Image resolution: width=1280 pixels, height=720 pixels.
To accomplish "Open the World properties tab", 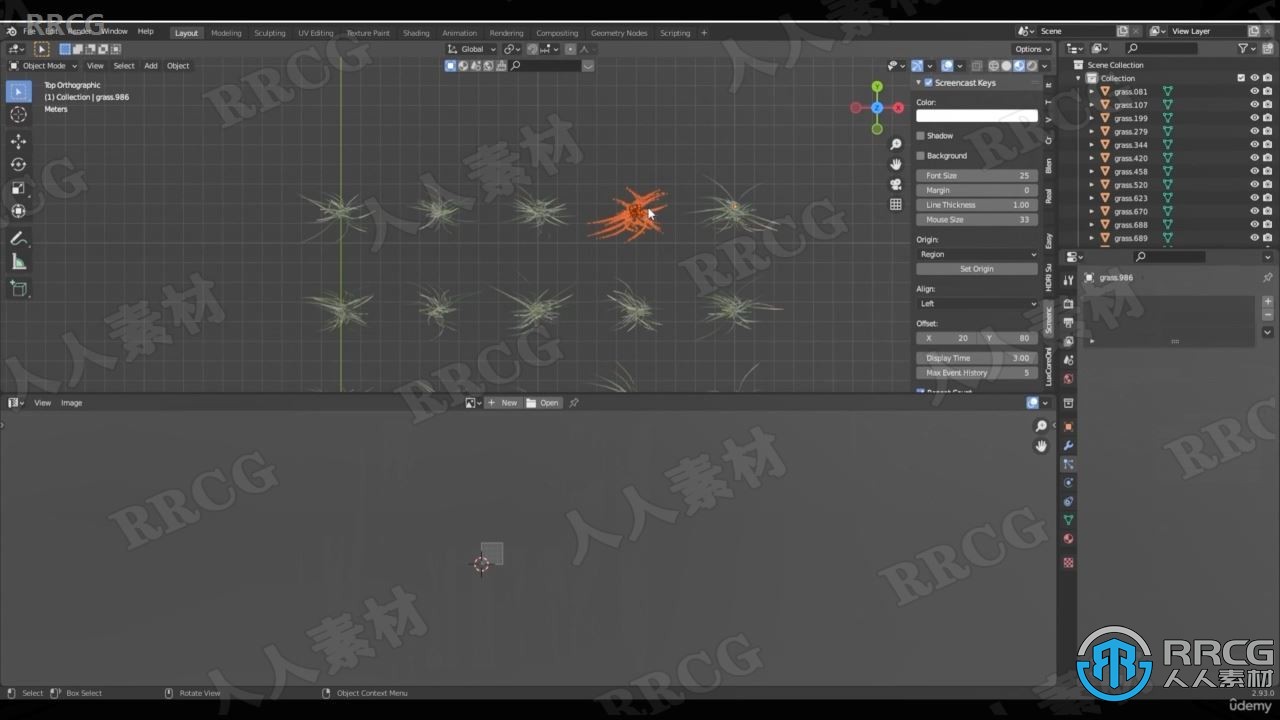I will click(x=1068, y=379).
